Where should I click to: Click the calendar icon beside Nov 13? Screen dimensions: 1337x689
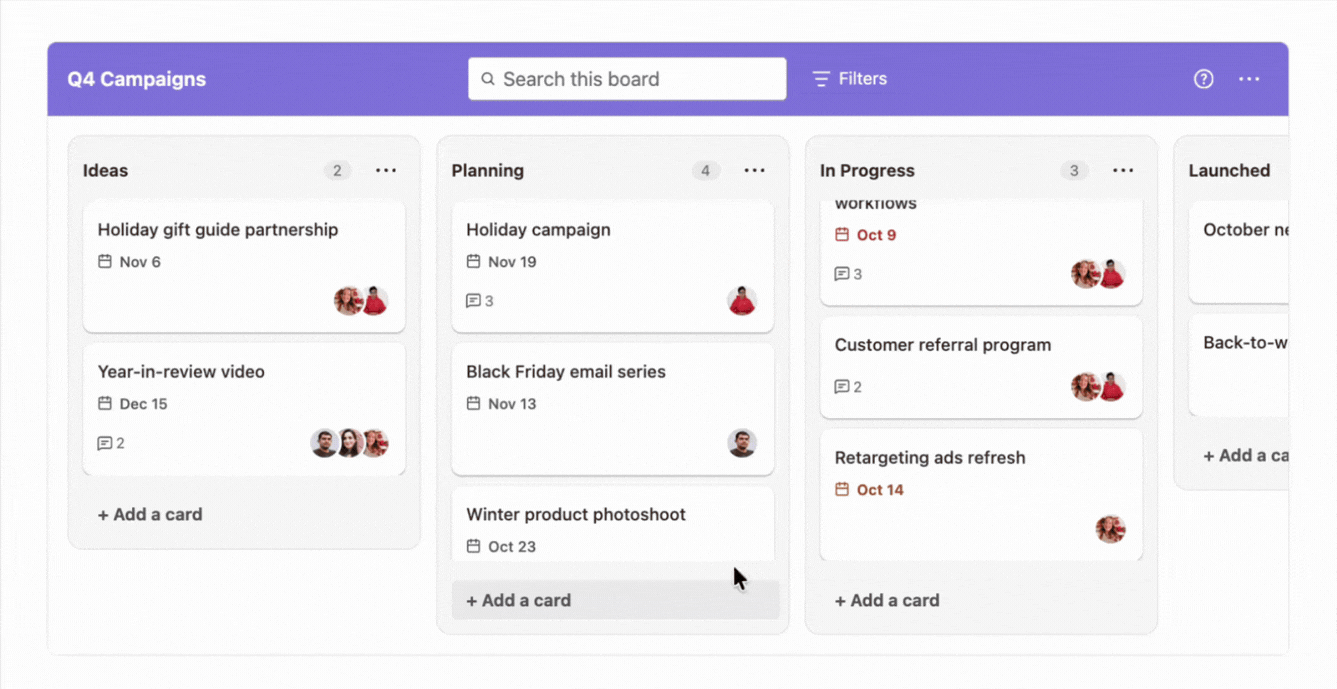(473, 404)
